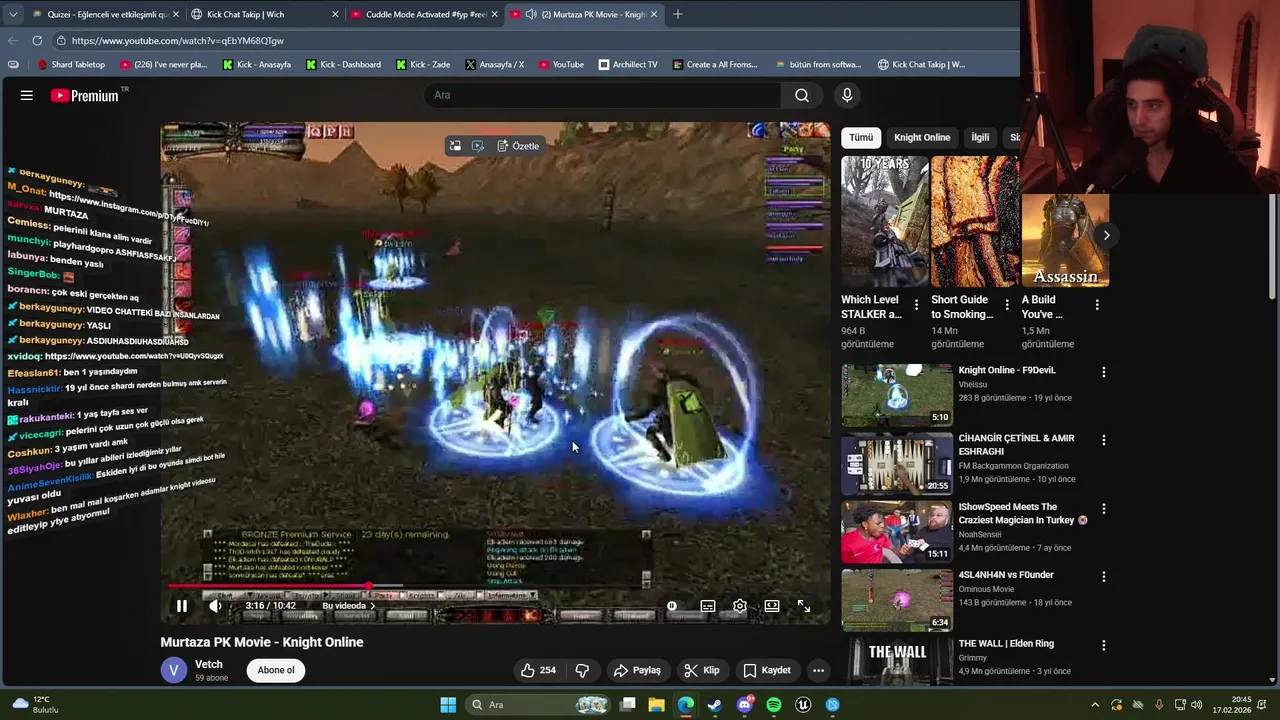Screen dimensions: 1280x720
Task: Show hidden system tray icons
Action: tap(1095, 705)
